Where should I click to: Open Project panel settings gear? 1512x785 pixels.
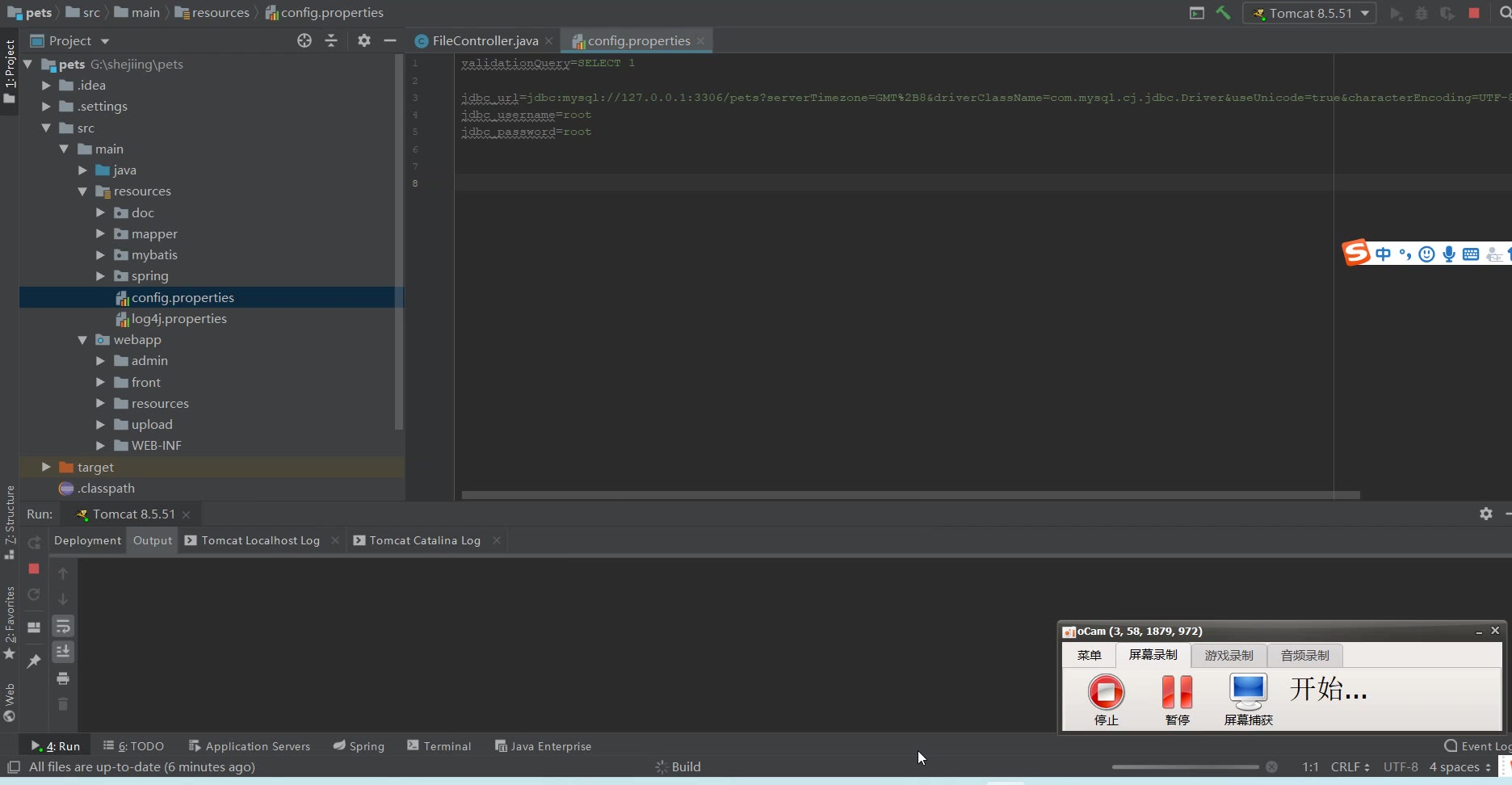[364, 40]
